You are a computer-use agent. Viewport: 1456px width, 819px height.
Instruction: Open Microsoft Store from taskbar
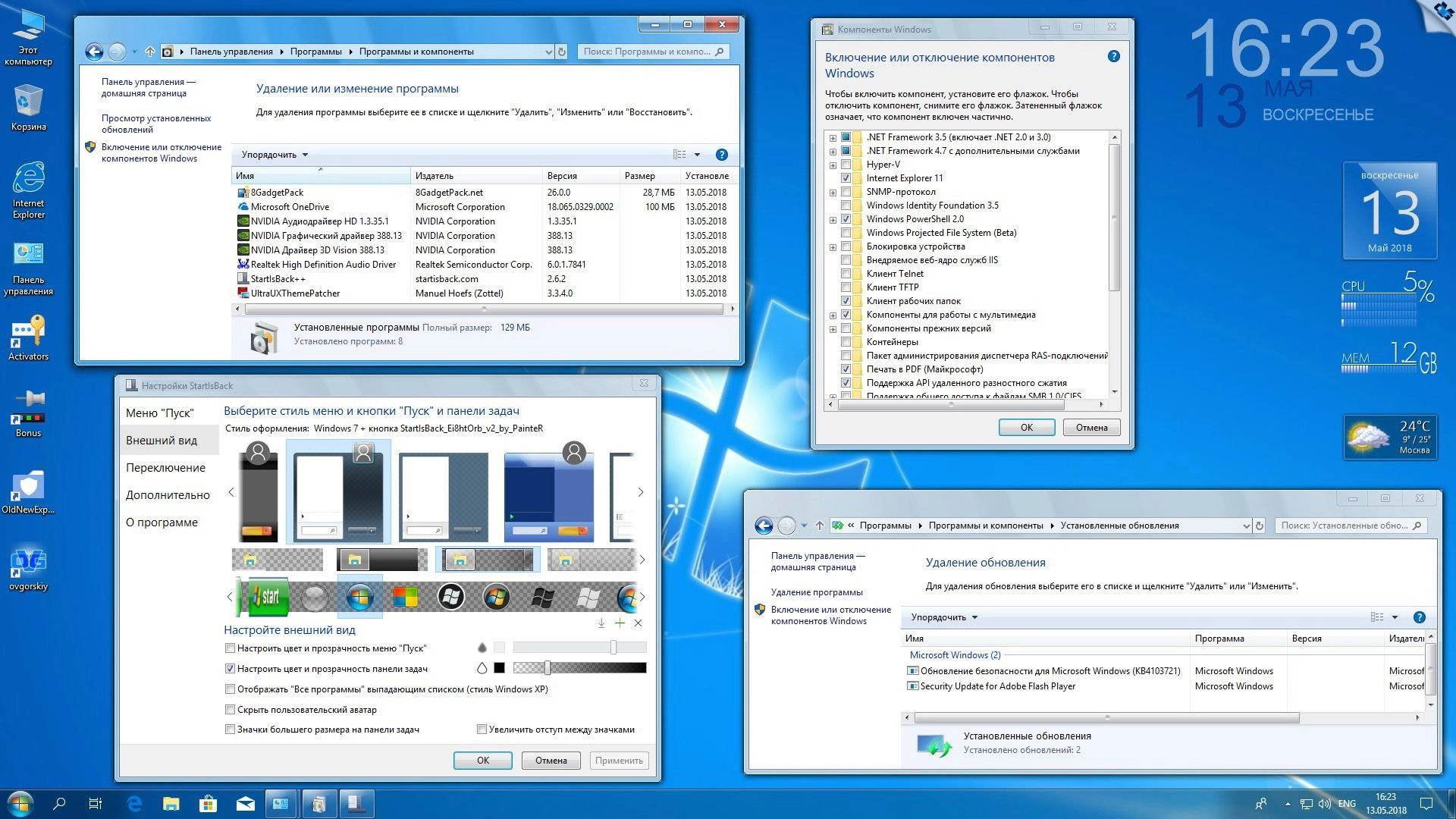click(208, 804)
